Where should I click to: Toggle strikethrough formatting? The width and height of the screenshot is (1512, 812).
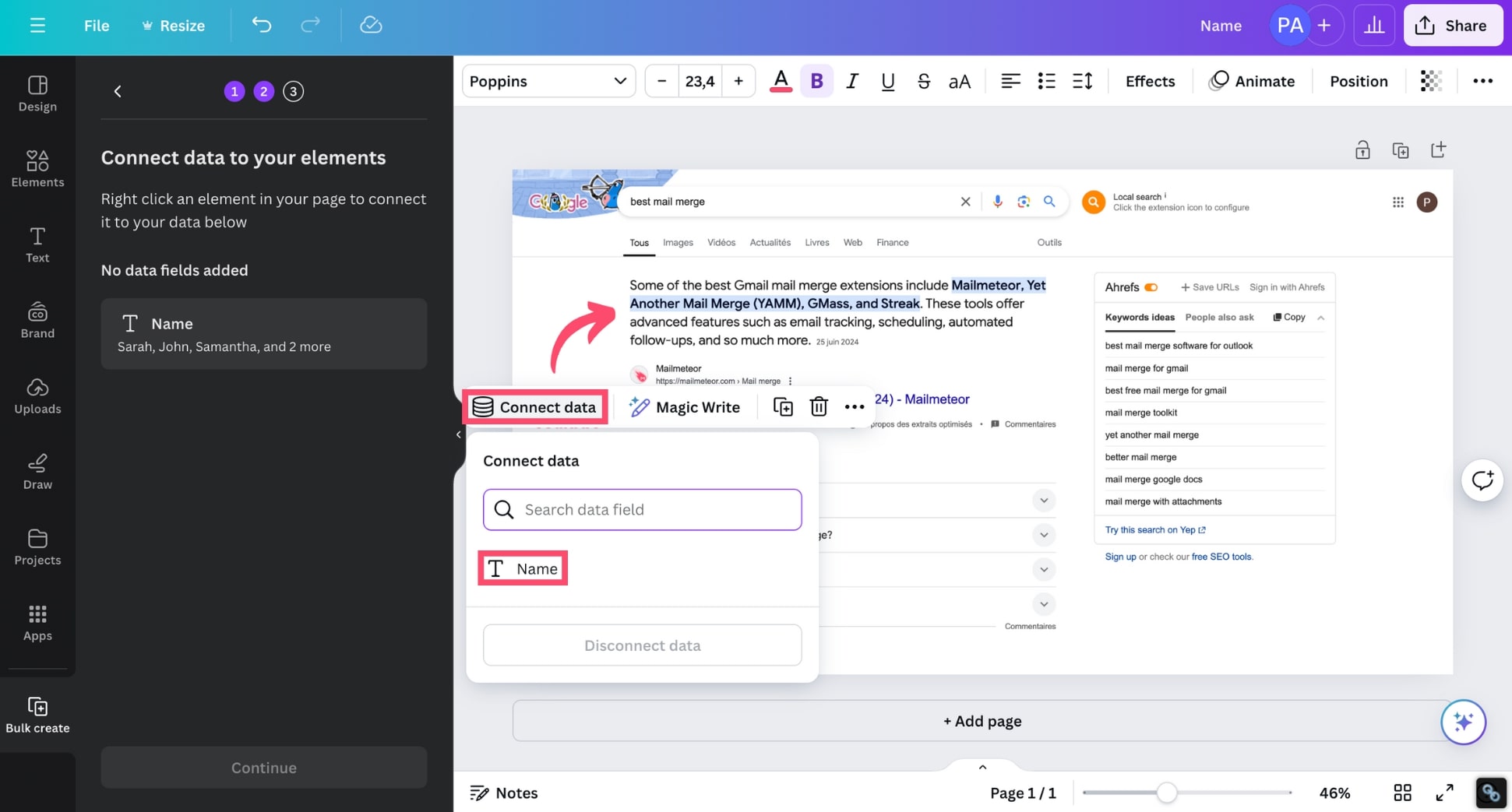click(923, 81)
